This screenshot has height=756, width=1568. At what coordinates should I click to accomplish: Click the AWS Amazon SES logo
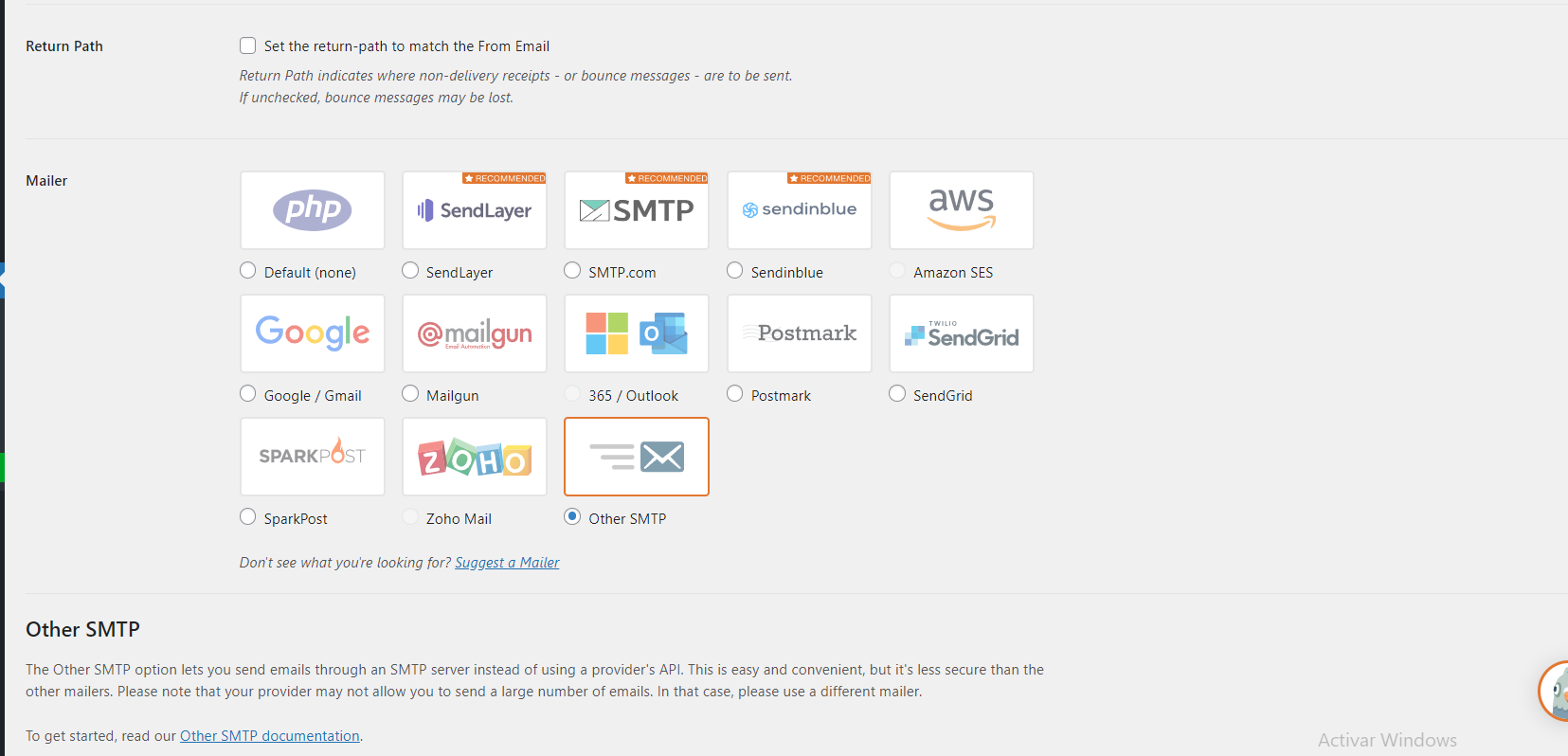coord(962,210)
